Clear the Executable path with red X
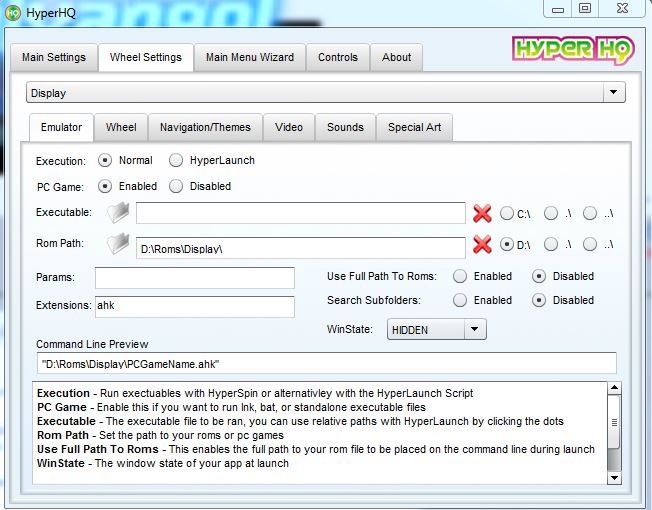This screenshot has height=510, width=652. [482, 214]
